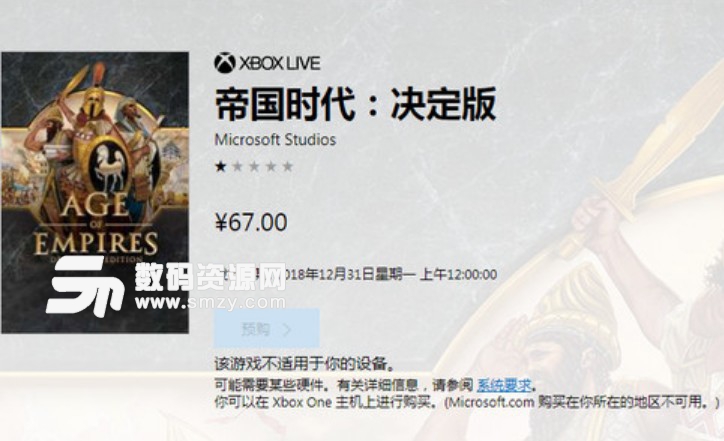Click the www.smzy.com watermark URL

pyautogui.click(x=211, y=302)
